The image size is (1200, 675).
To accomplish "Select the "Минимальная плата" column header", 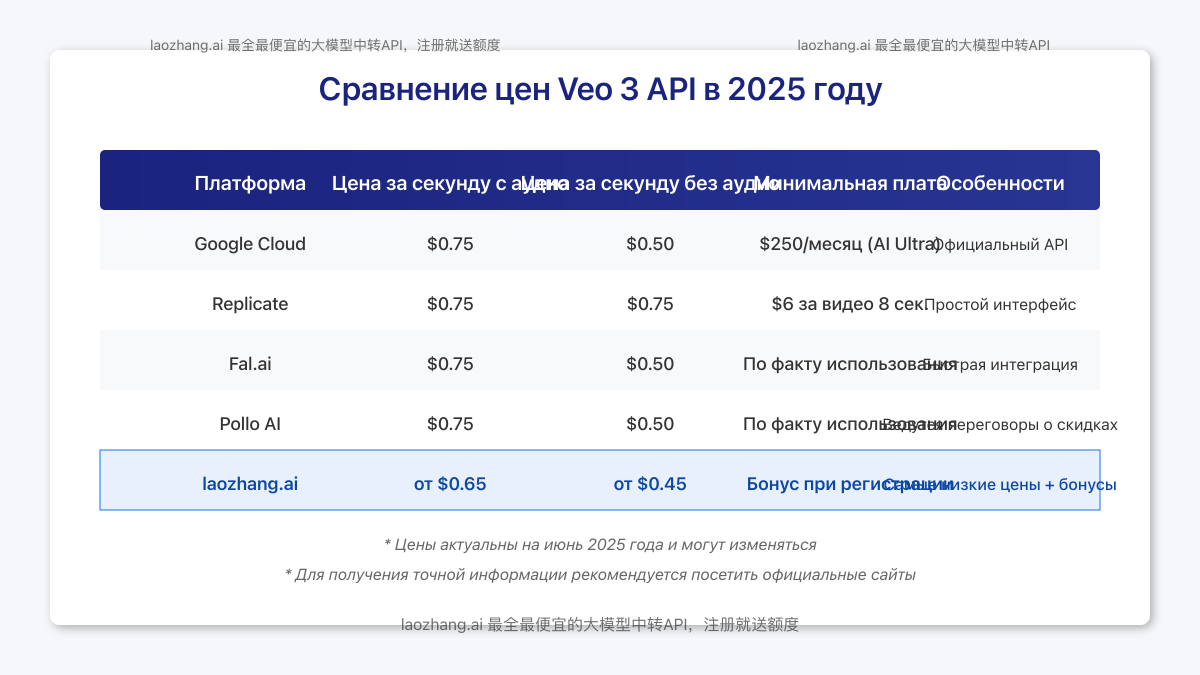I will (x=850, y=184).
